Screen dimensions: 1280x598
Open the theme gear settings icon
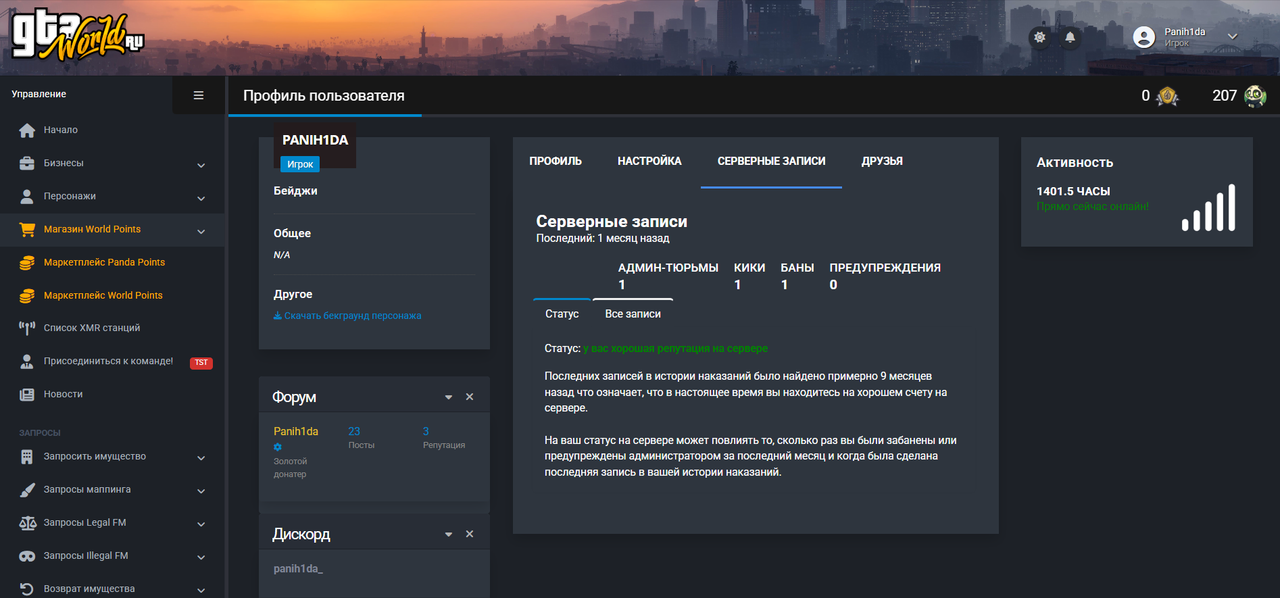pos(1040,37)
